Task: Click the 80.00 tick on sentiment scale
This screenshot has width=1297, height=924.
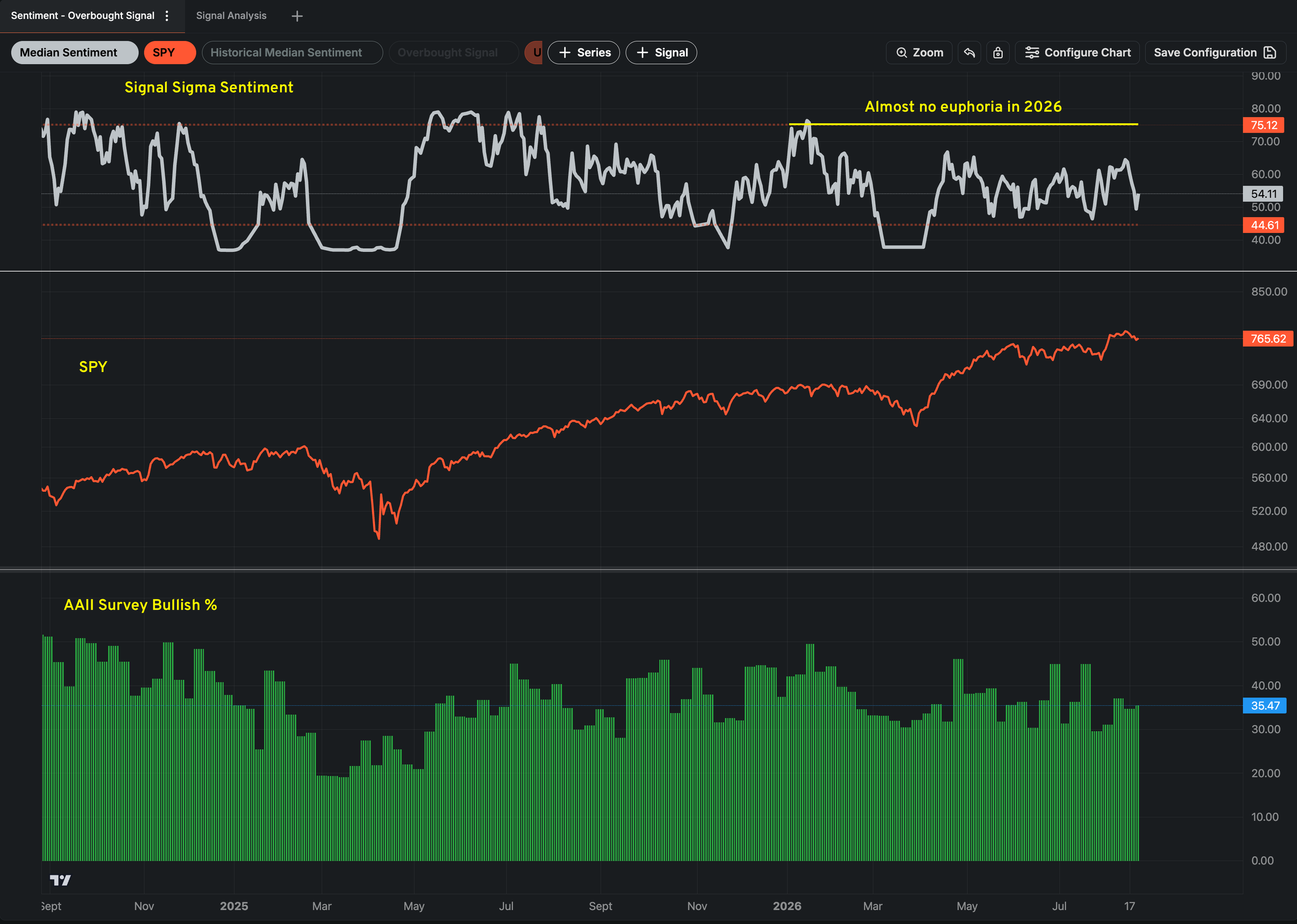Action: click(x=1265, y=108)
